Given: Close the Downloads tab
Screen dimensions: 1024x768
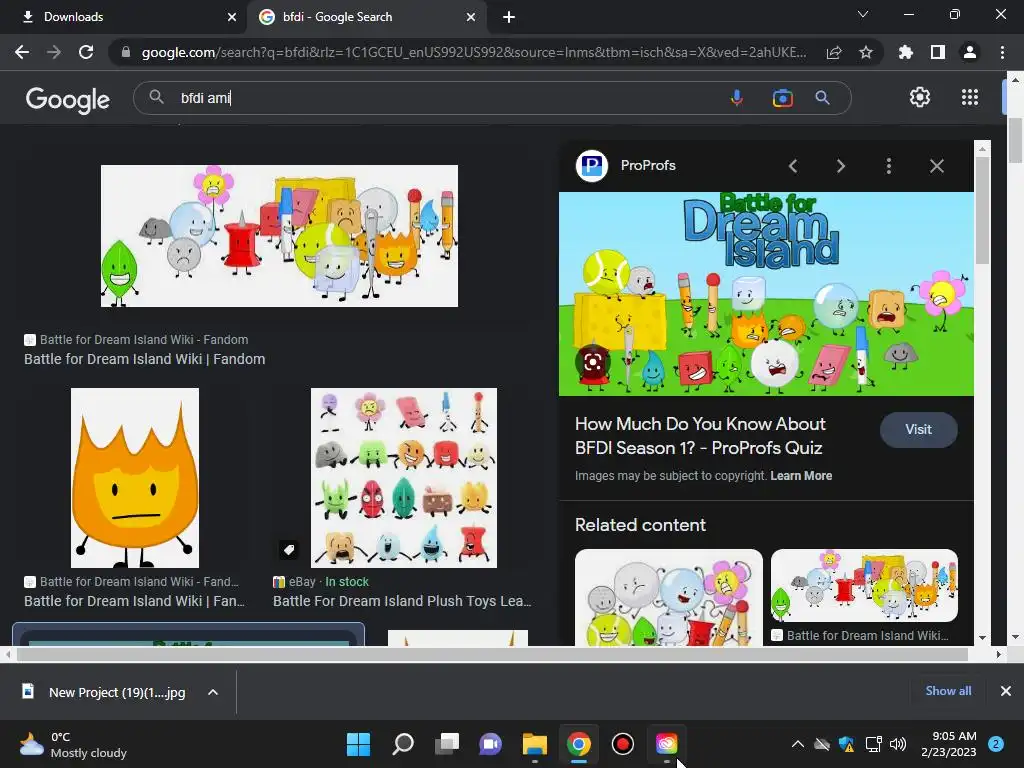Looking at the screenshot, I should coord(232,17).
